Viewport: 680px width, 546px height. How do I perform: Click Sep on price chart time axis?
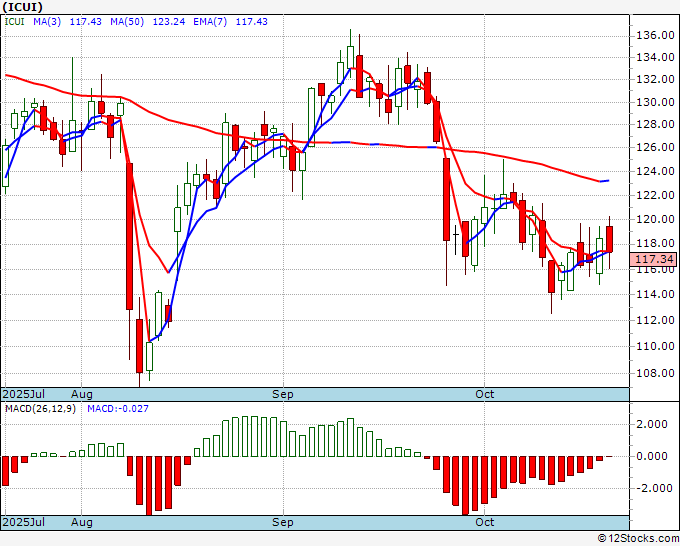pos(283,394)
